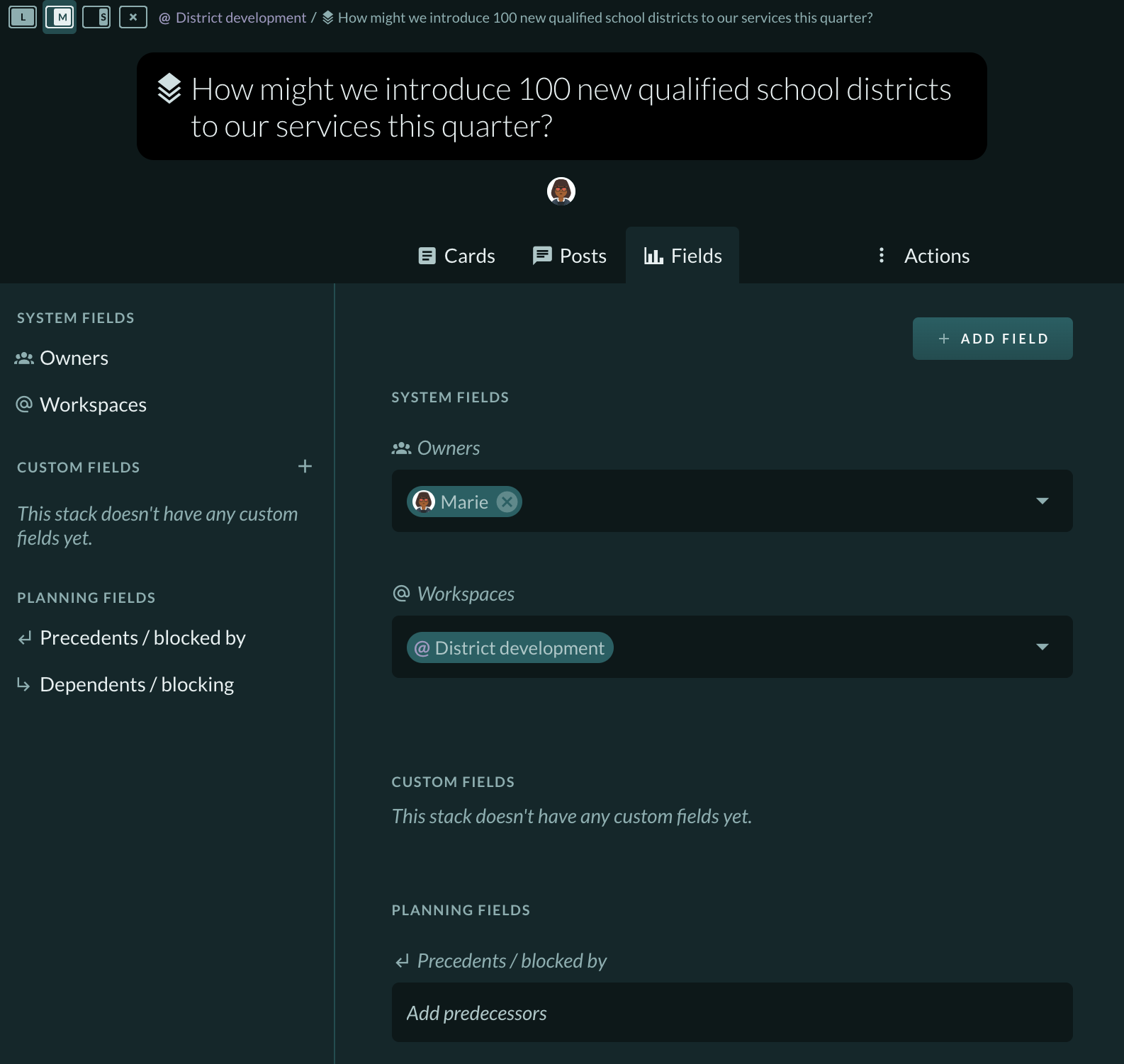
Task: Expand the Owners dropdown arrow
Action: (x=1042, y=501)
